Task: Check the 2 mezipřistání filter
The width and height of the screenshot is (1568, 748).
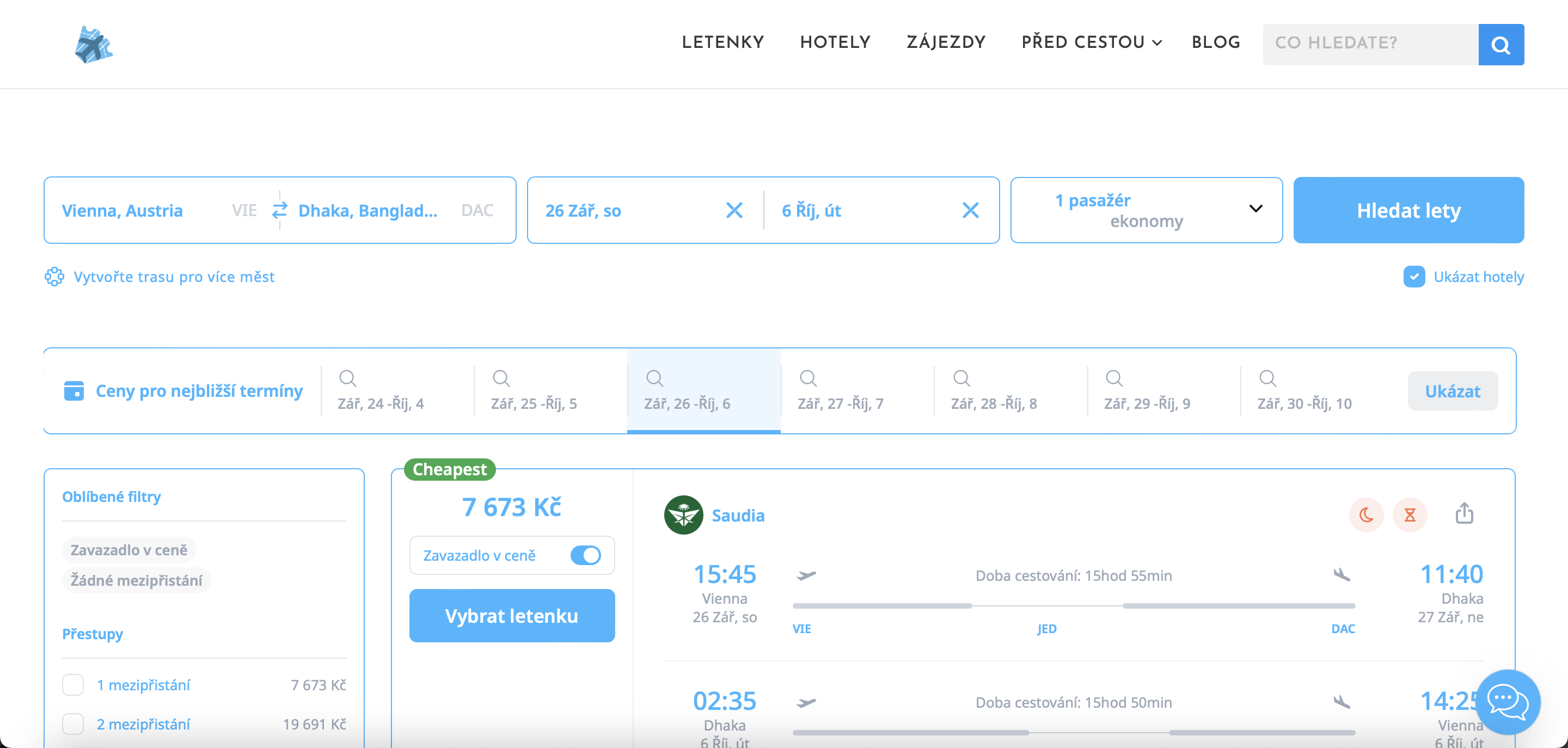Action: (x=73, y=724)
